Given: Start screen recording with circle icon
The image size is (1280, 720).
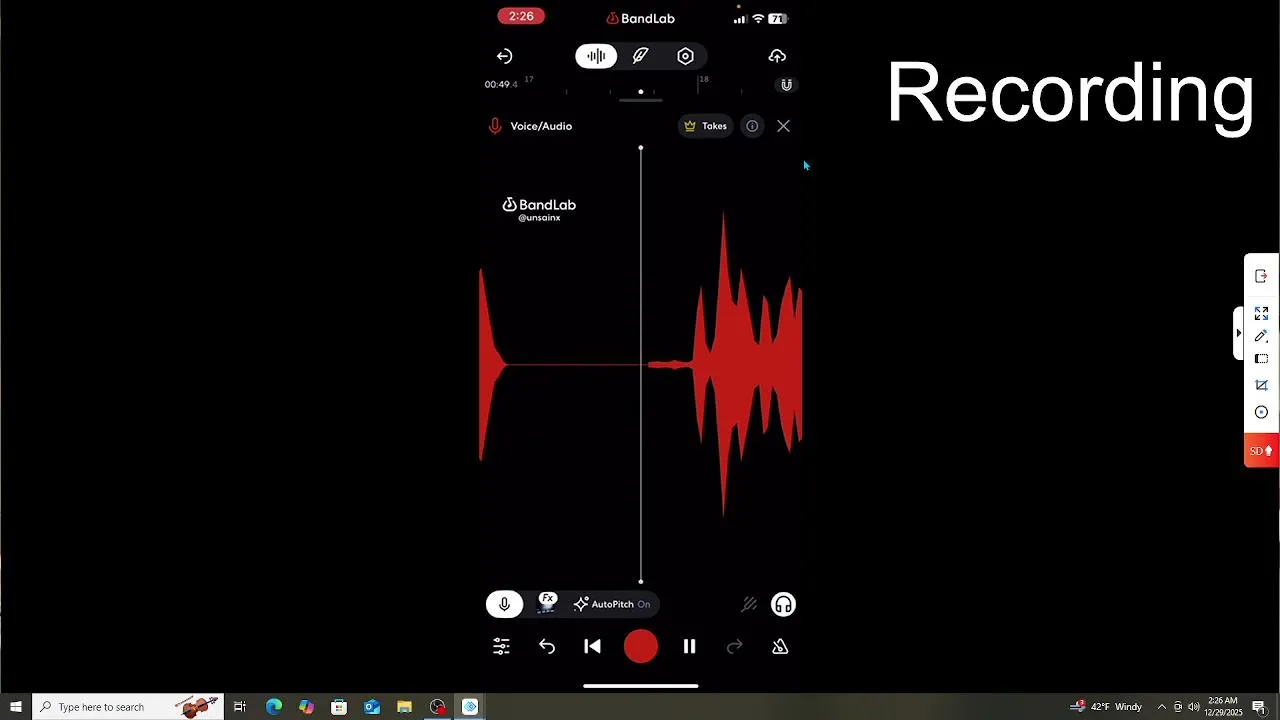Looking at the screenshot, I should pyautogui.click(x=1261, y=412).
